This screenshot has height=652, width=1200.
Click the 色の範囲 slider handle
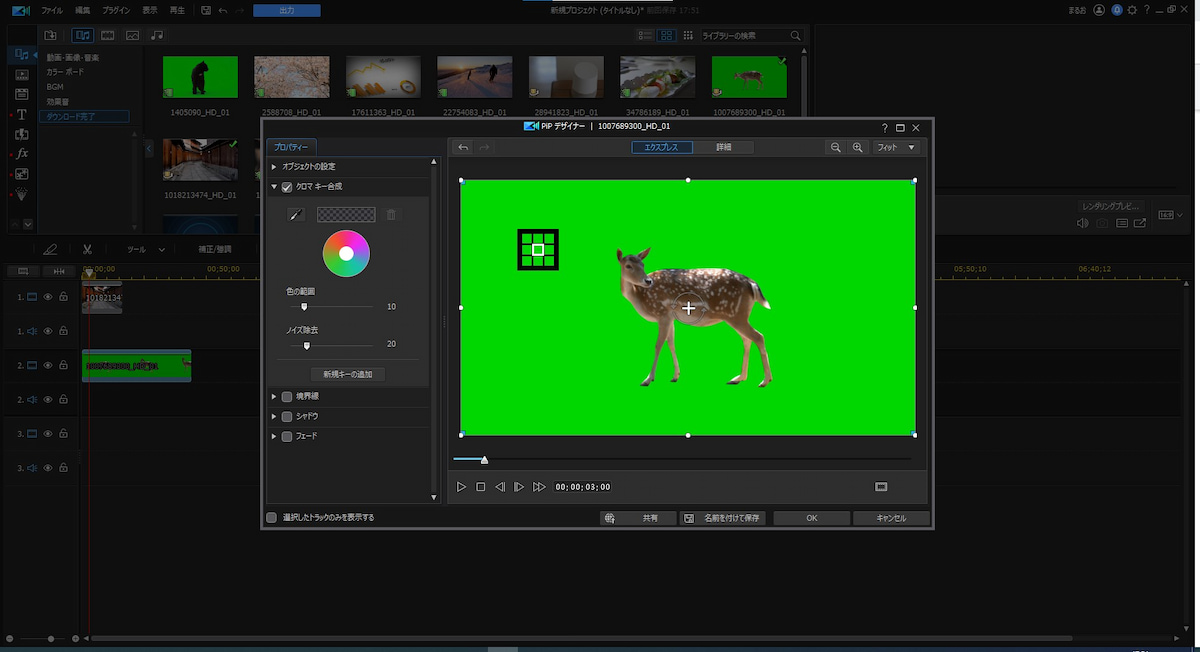pos(304,307)
